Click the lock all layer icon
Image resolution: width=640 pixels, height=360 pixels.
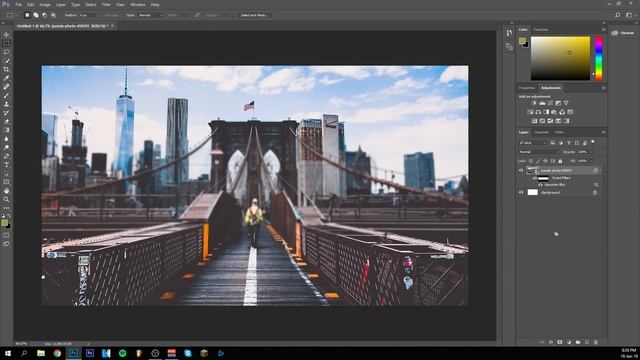coord(560,161)
